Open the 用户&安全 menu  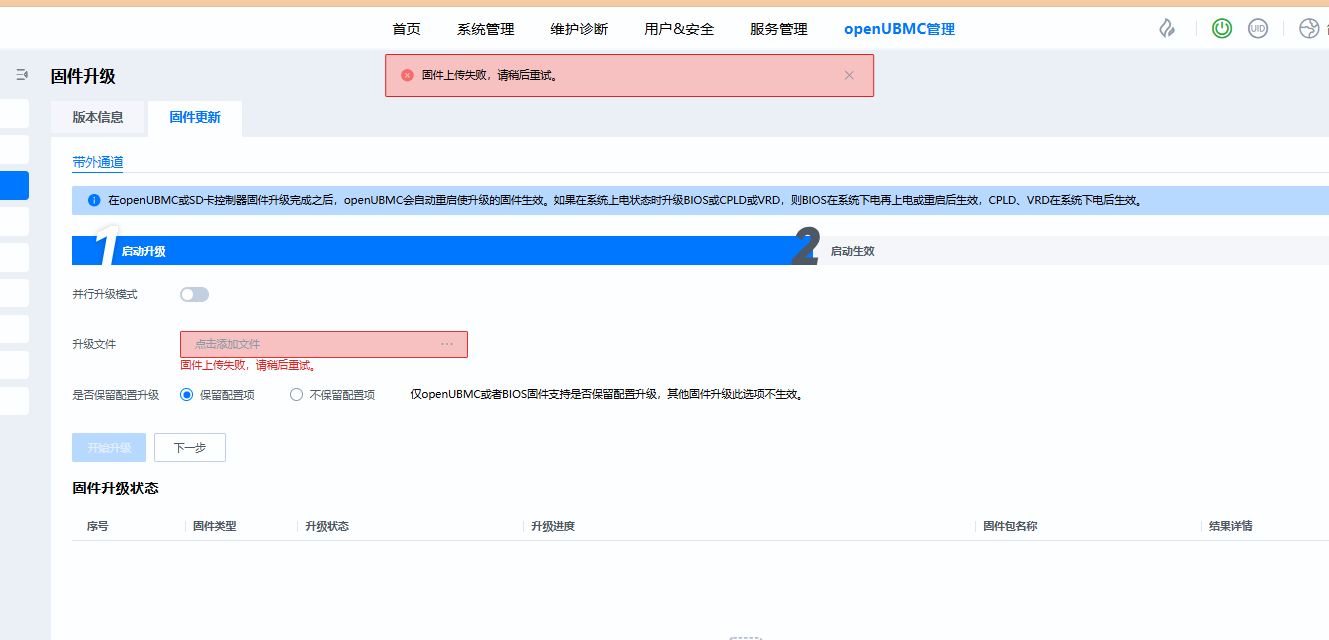[679, 29]
